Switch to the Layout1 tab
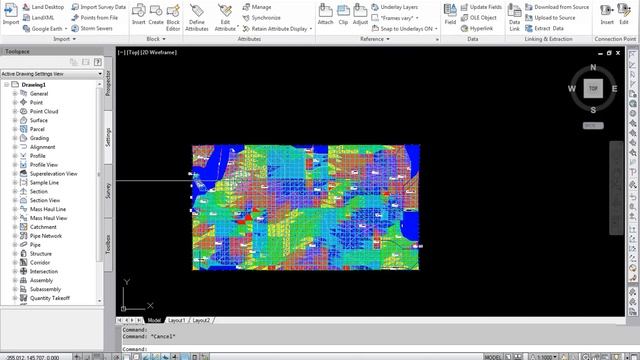This screenshot has width=640, height=360. 177,320
